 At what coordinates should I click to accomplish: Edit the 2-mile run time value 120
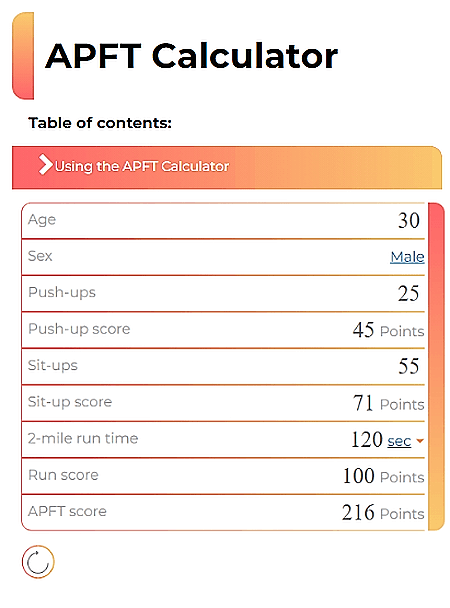coord(367,439)
